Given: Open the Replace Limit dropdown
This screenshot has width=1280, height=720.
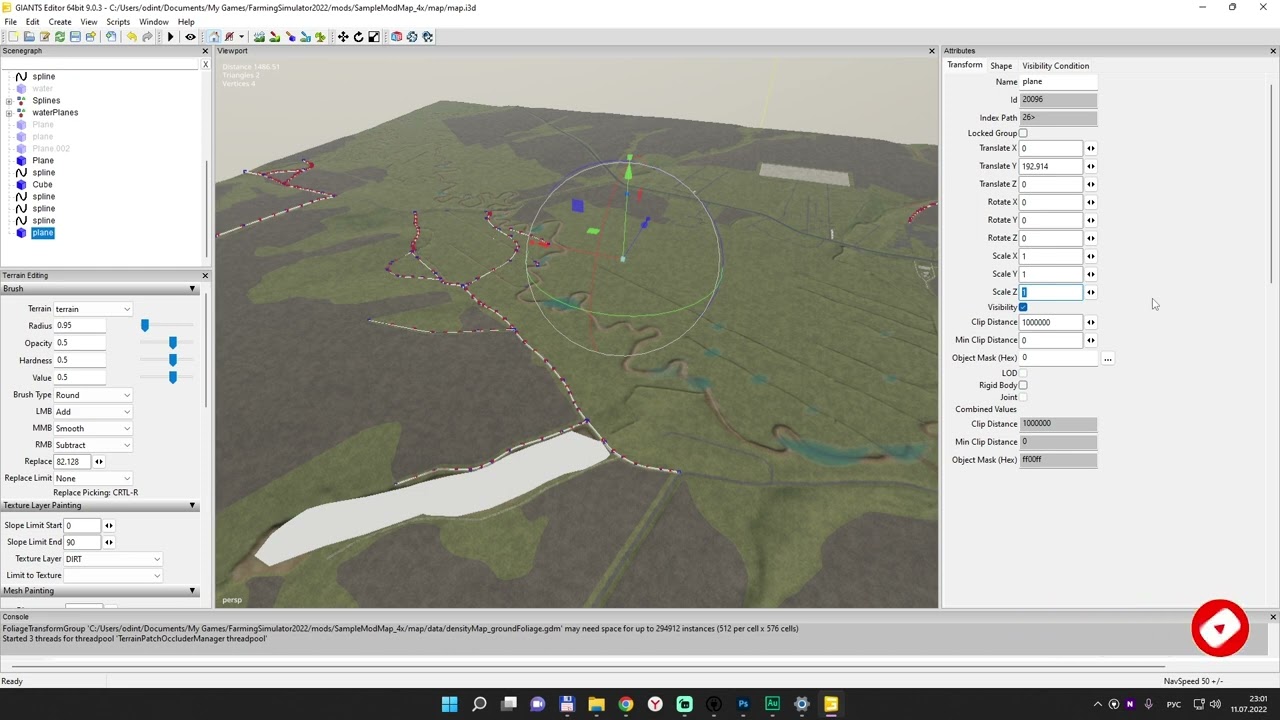Looking at the screenshot, I should (93, 478).
